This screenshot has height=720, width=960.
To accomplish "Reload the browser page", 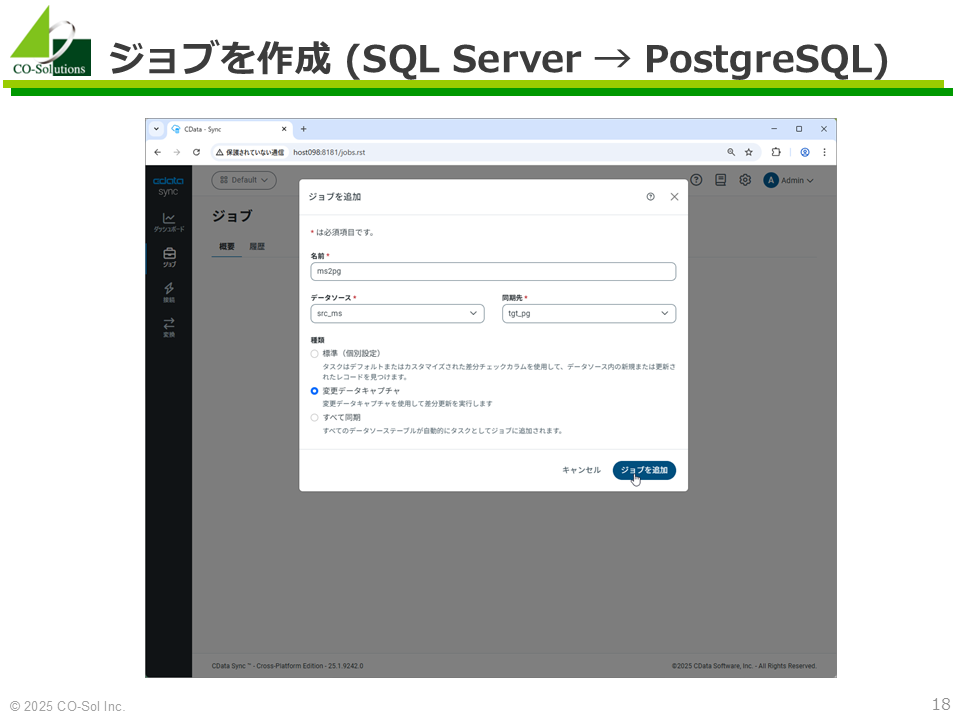I will [197, 152].
